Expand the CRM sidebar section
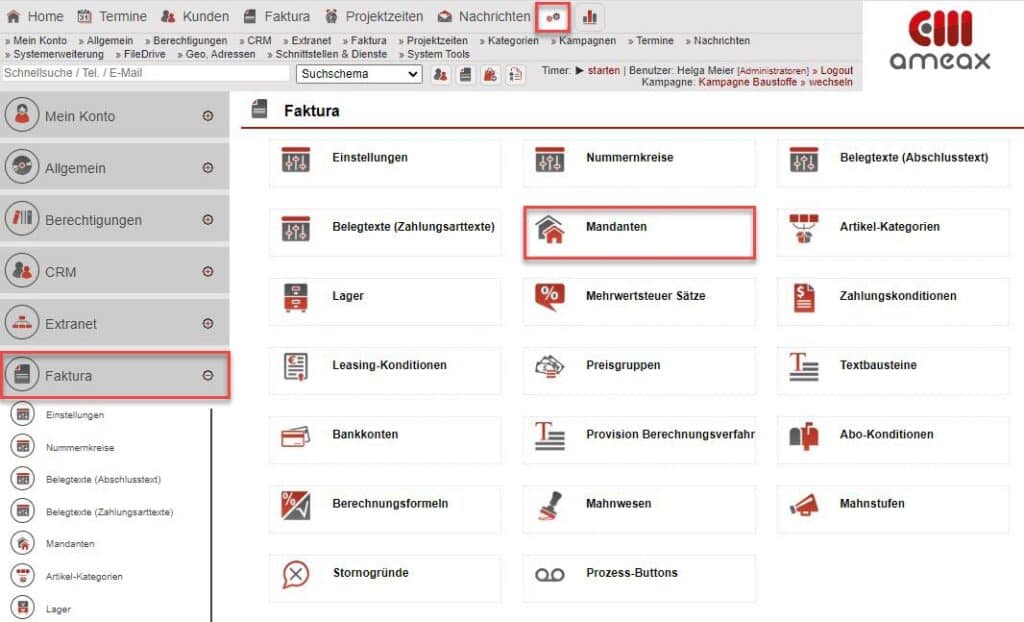Viewport: 1024px width, 622px height. click(x=206, y=270)
